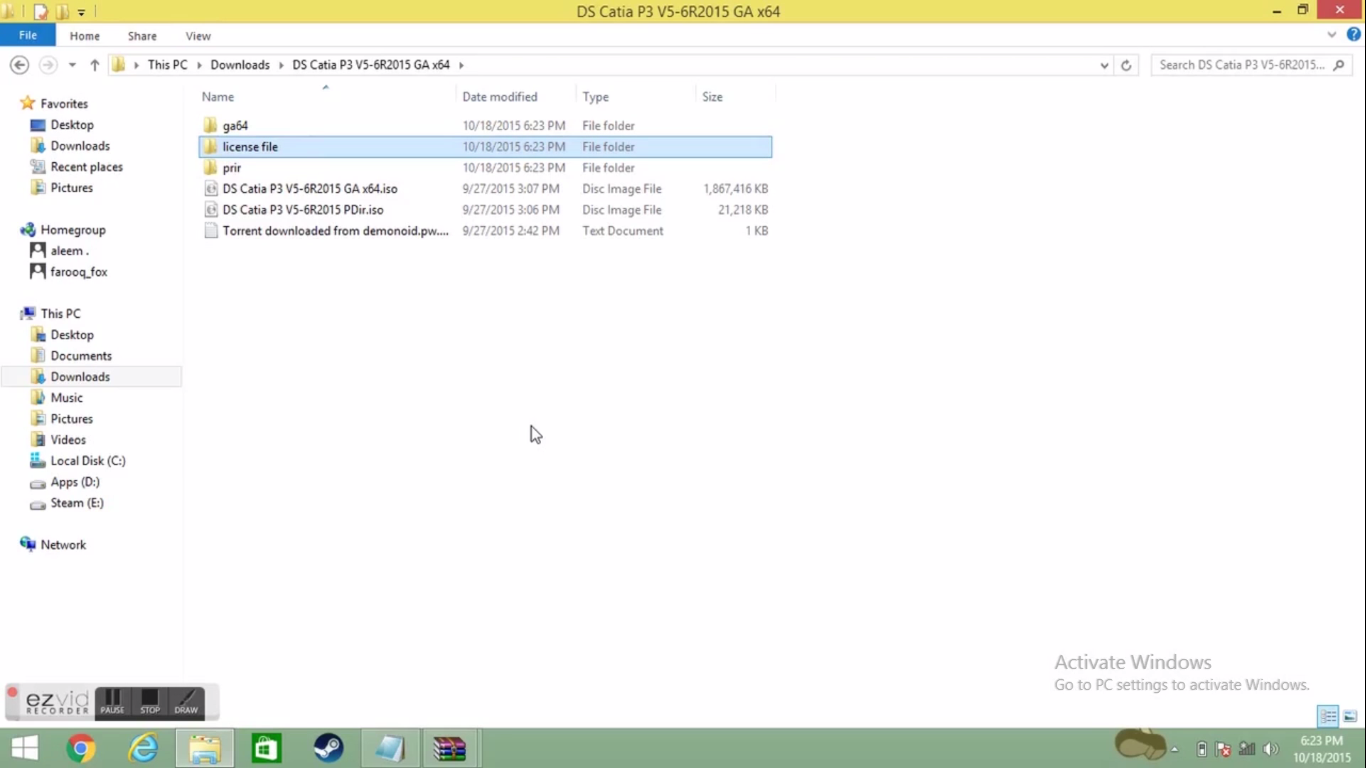Switch to the View ribbon tab
Viewport: 1366px width, 768px height.
point(198,36)
